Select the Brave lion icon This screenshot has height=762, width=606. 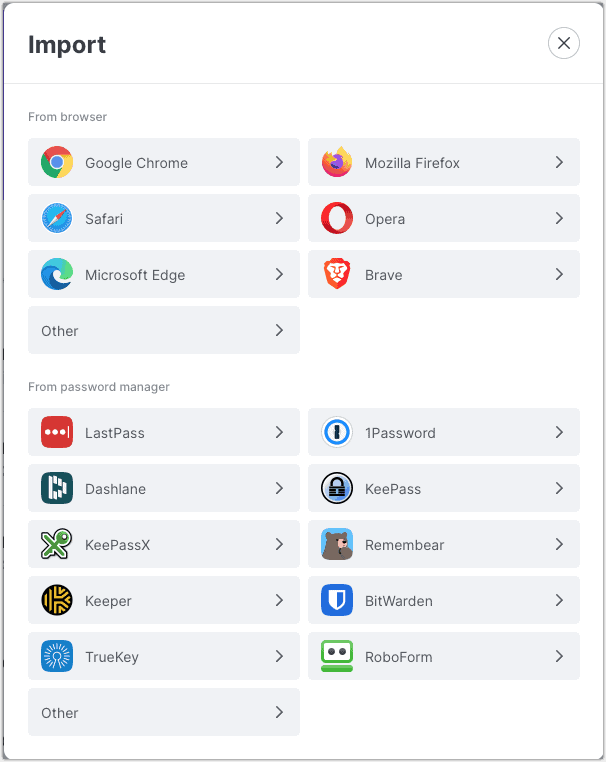click(337, 274)
